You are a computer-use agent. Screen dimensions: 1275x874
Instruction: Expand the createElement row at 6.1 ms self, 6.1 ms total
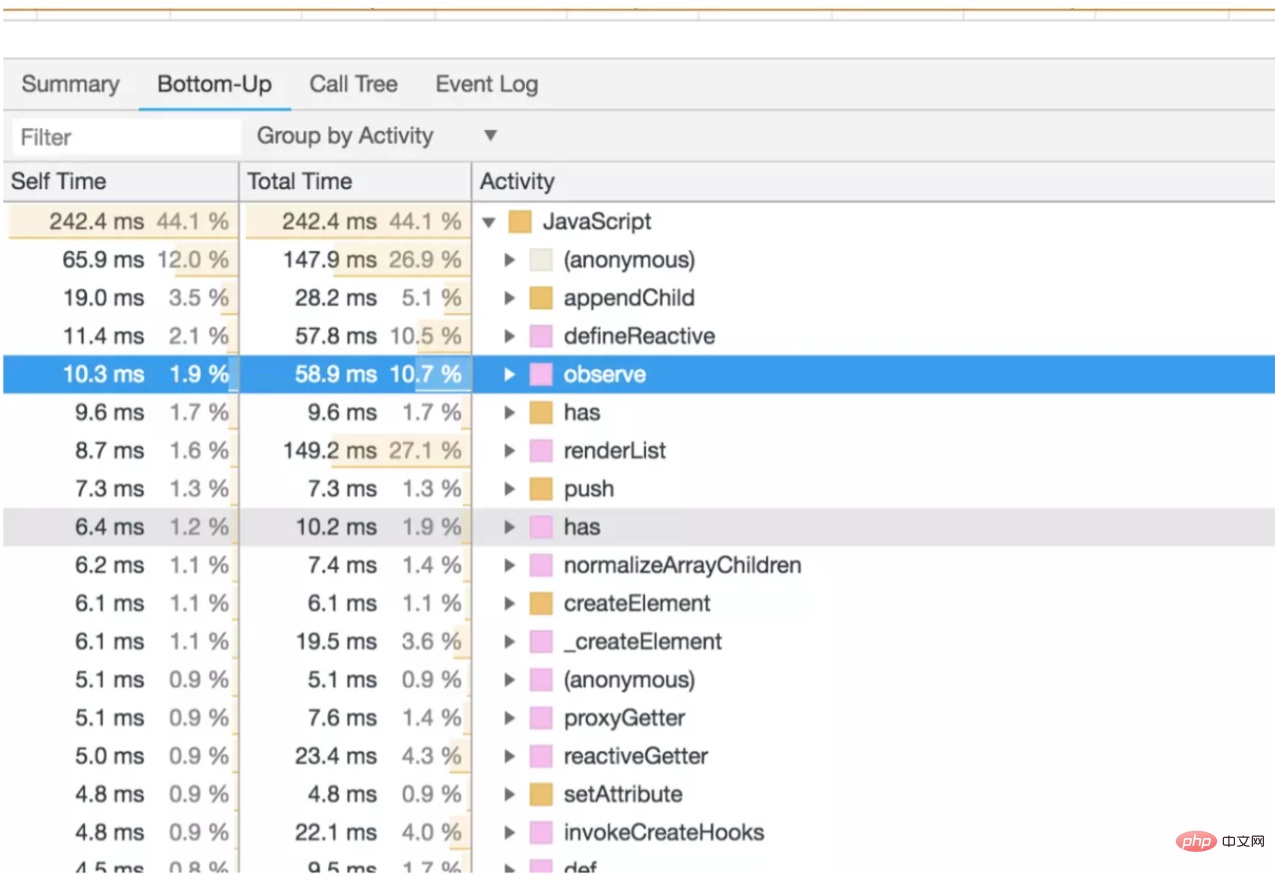[510, 604]
